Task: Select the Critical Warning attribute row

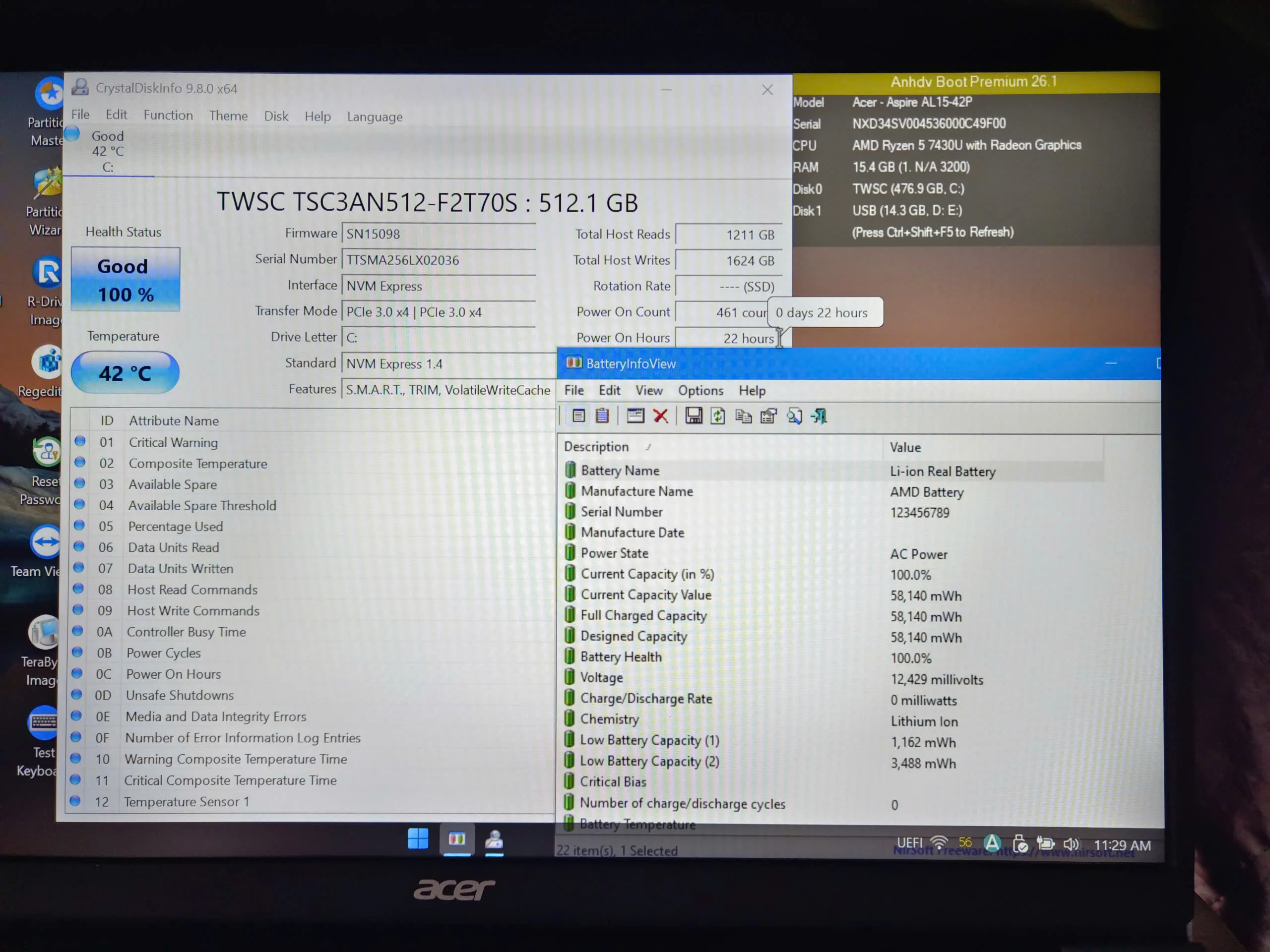Action: click(x=313, y=442)
